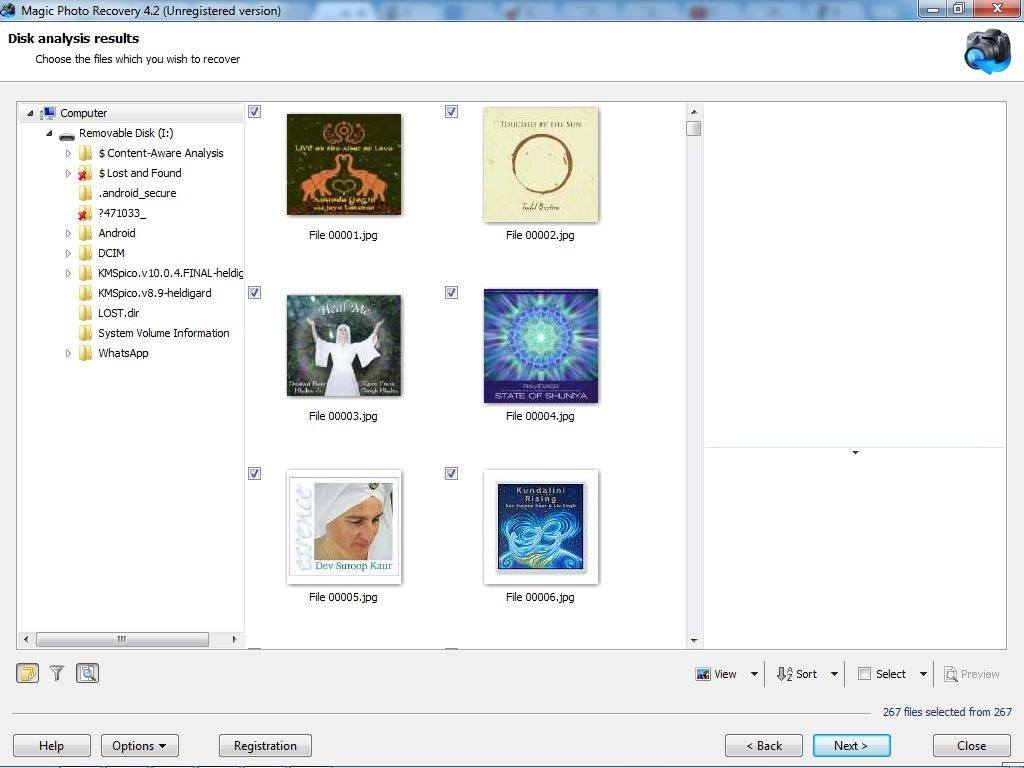Click the Sort A-Z icon

(x=784, y=674)
